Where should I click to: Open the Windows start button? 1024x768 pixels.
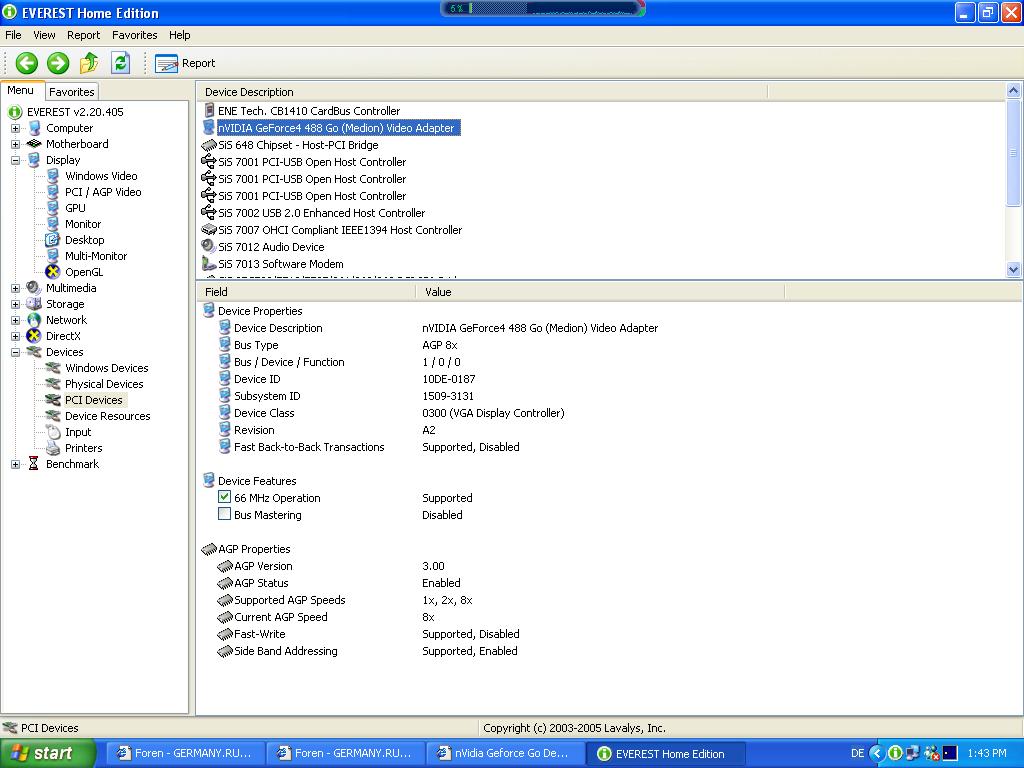[x=48, y=754]
